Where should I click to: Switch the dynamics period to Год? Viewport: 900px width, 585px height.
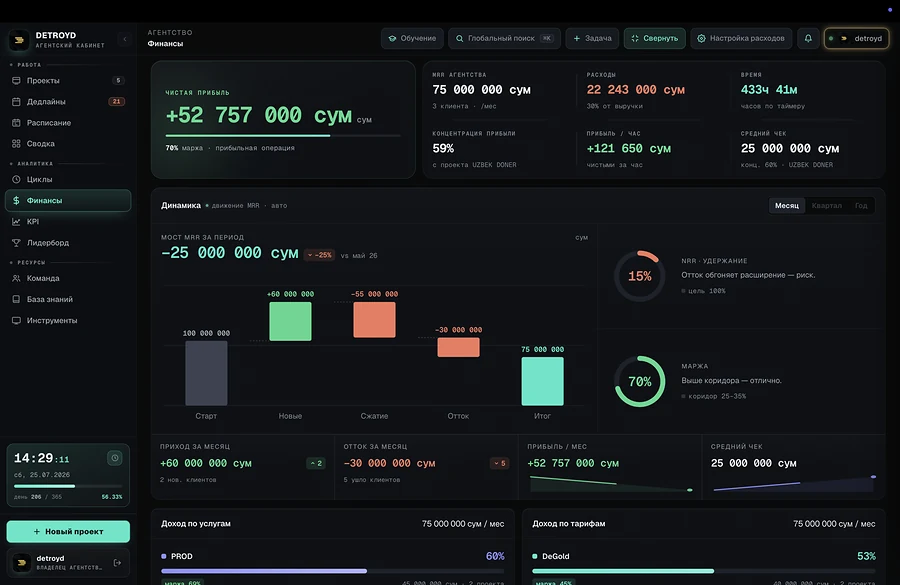click(861, 206)
